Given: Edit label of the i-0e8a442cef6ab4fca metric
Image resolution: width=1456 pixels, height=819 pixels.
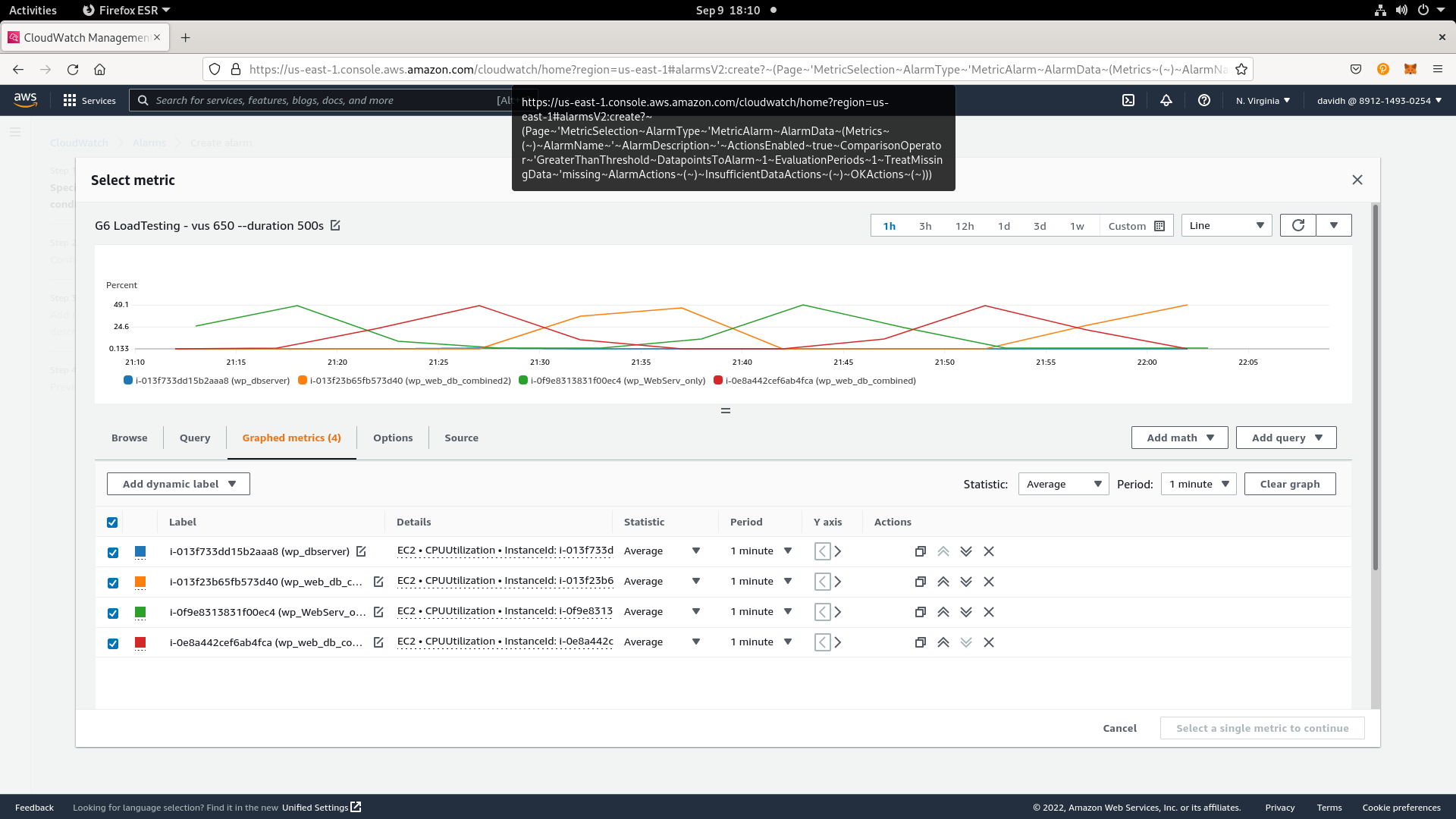Looking at the screenshot, I should click(378, 642).
